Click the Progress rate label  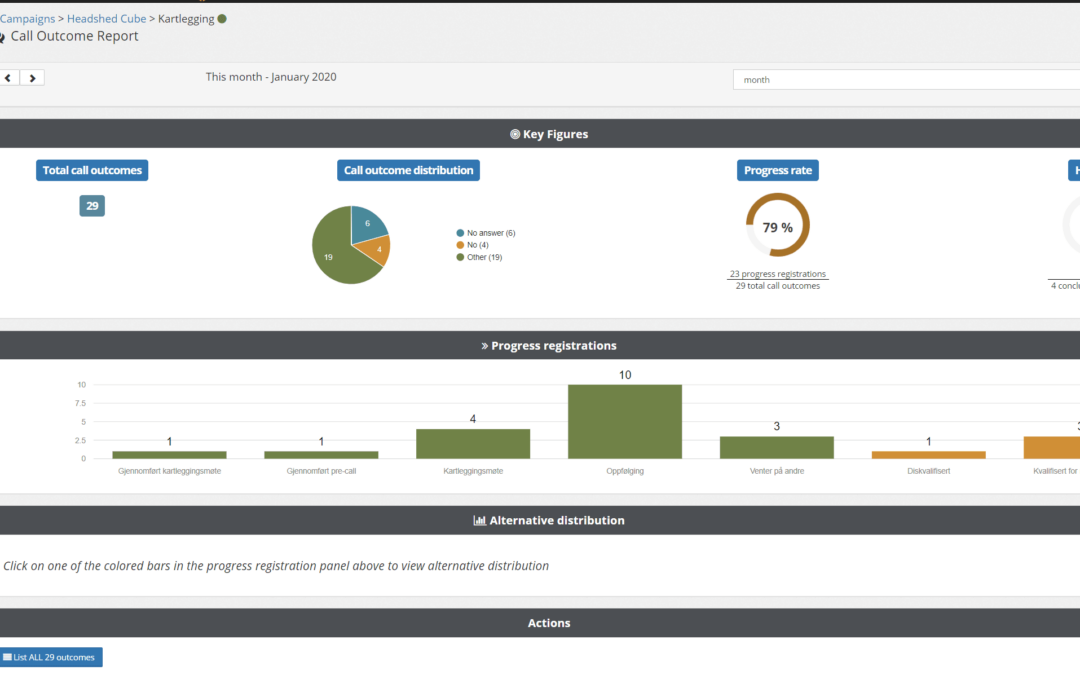(778, 170)
